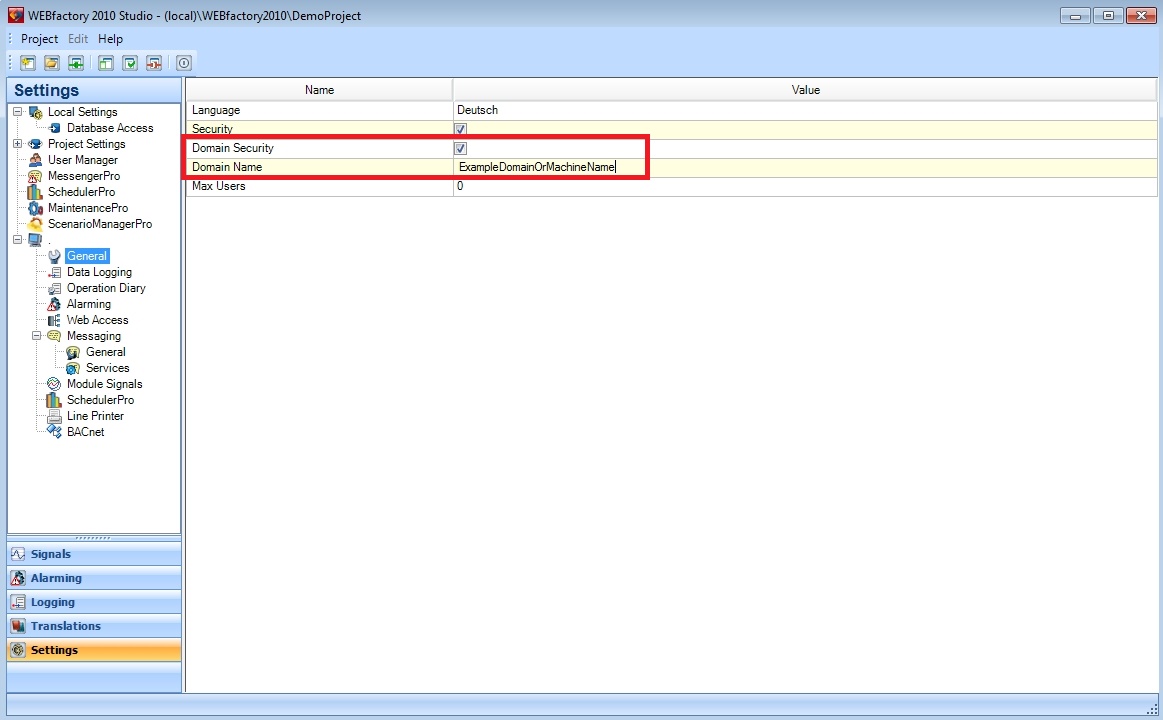Select Module Signals in the tree
The width and height of the screenshot is (1163, 720).
(x=104, y=384)
